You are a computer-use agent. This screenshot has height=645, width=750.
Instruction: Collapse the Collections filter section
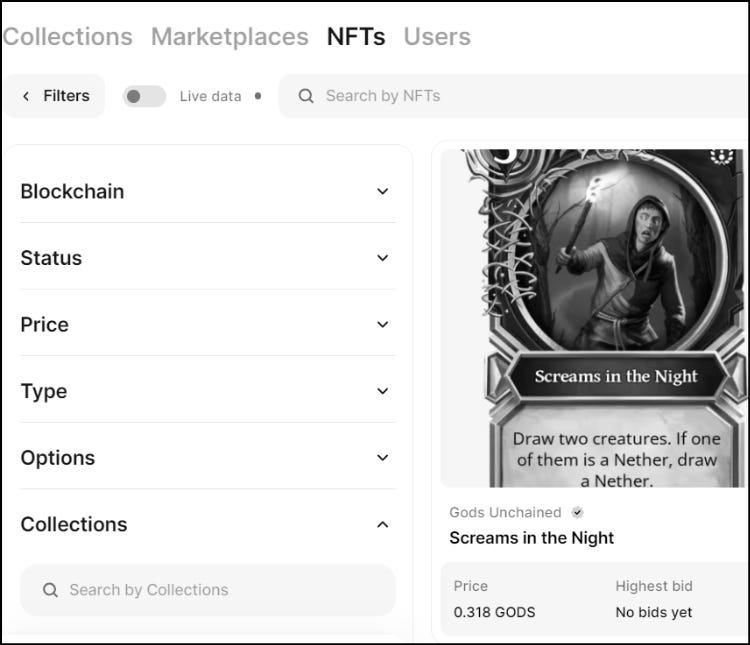tap(382, 524)
